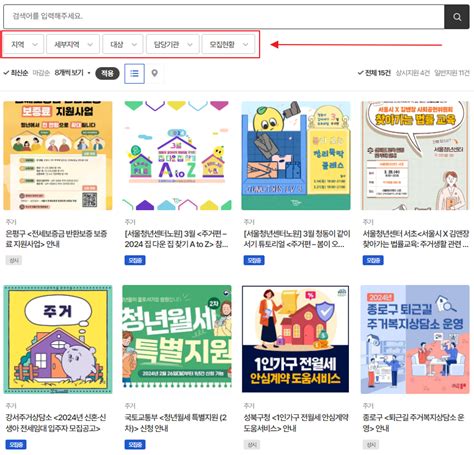Viewport: 474px width, 455px height.
Task: Click the magnifier search button
Action: tap(457, 17)
